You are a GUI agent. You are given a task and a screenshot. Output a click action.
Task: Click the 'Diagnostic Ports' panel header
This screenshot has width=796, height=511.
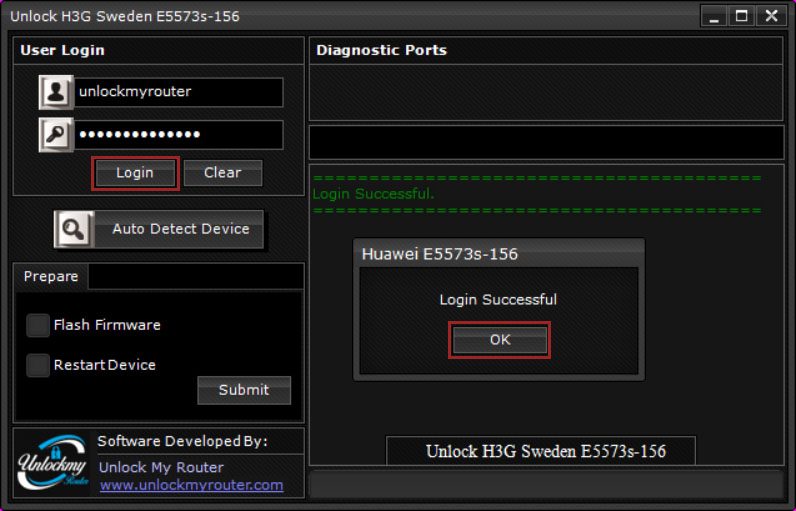point(381,50)
